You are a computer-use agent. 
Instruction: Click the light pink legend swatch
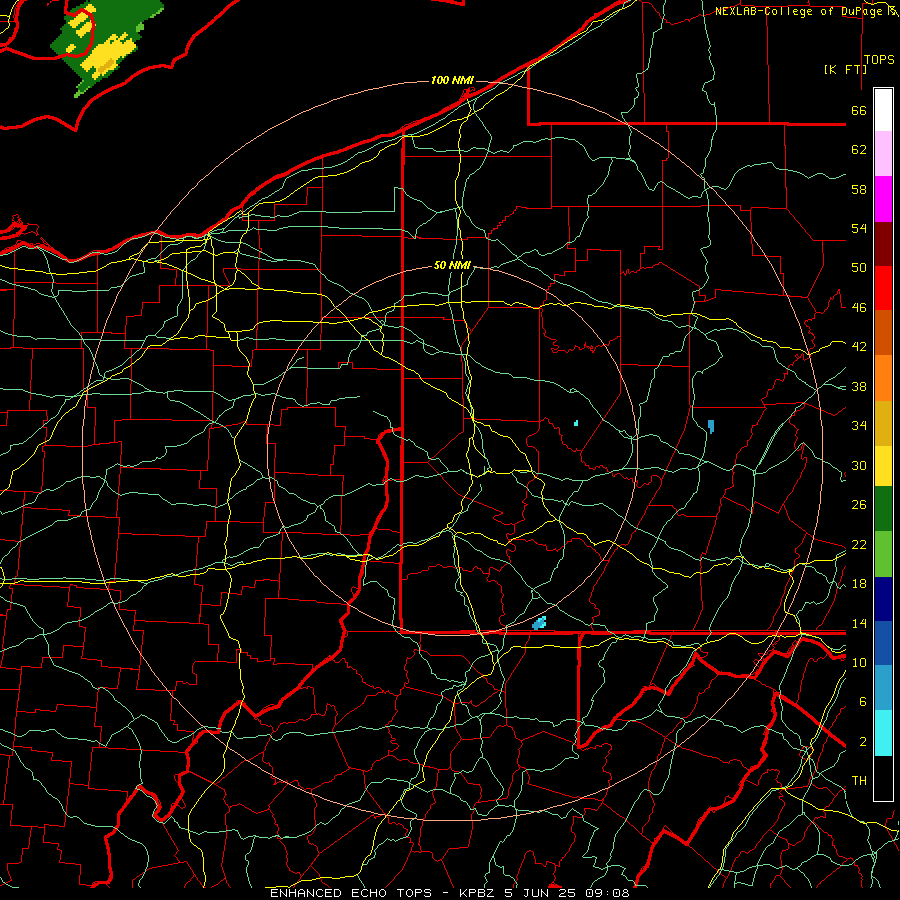pyautogui.click(x=883, y=154)
